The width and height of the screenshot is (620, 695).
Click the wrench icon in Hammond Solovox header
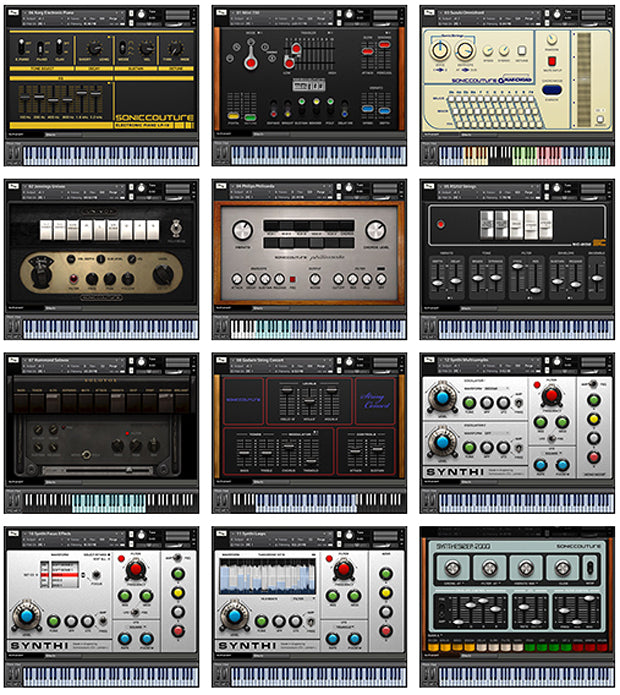[15, 360]
